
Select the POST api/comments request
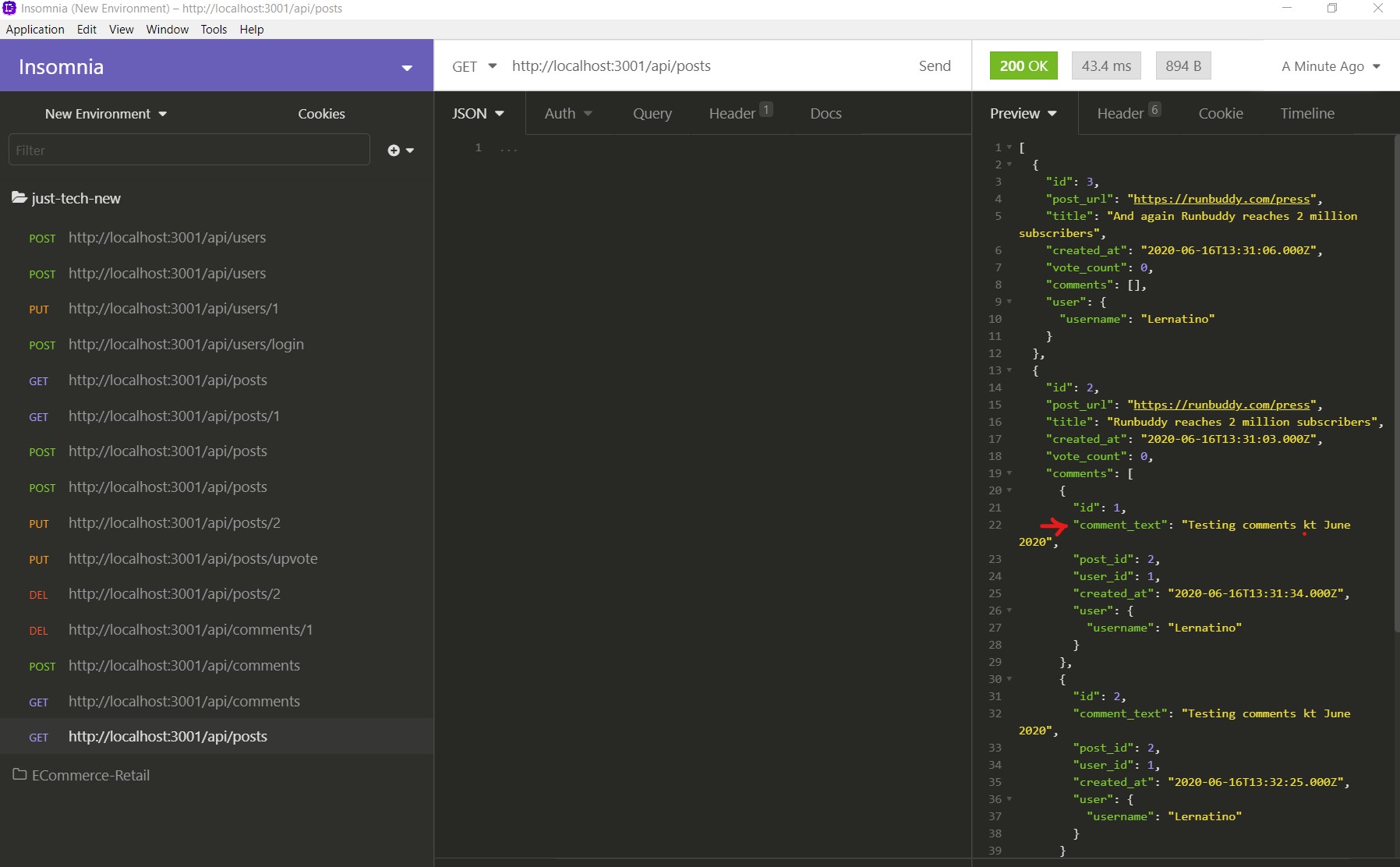click(x=217, y=666)
